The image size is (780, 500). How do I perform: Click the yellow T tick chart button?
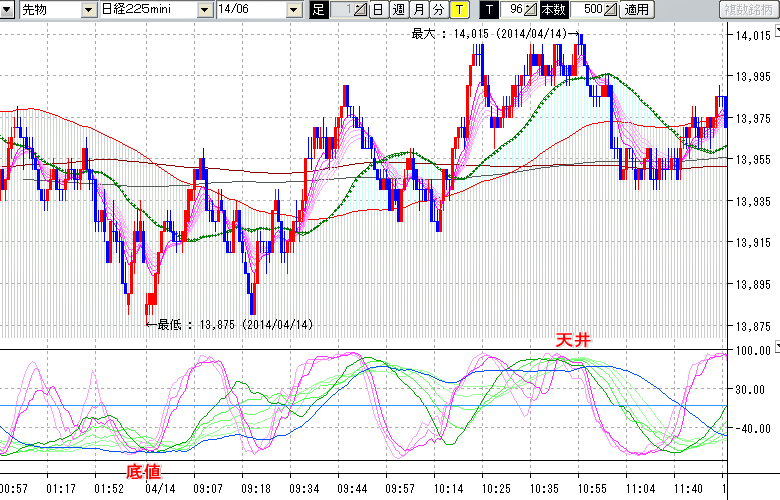[459, 10]
